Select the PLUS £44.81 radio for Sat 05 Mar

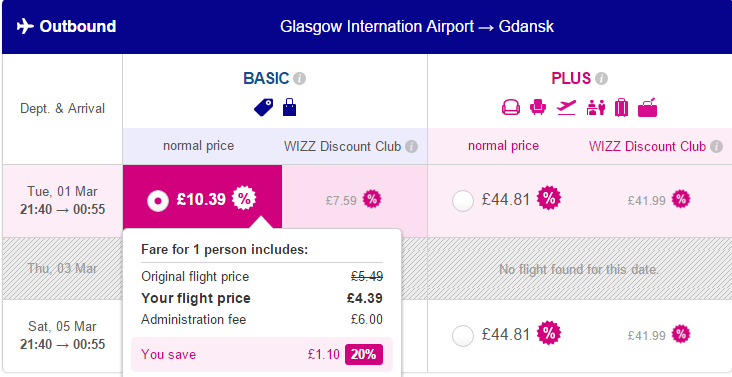tap(463, 335)
